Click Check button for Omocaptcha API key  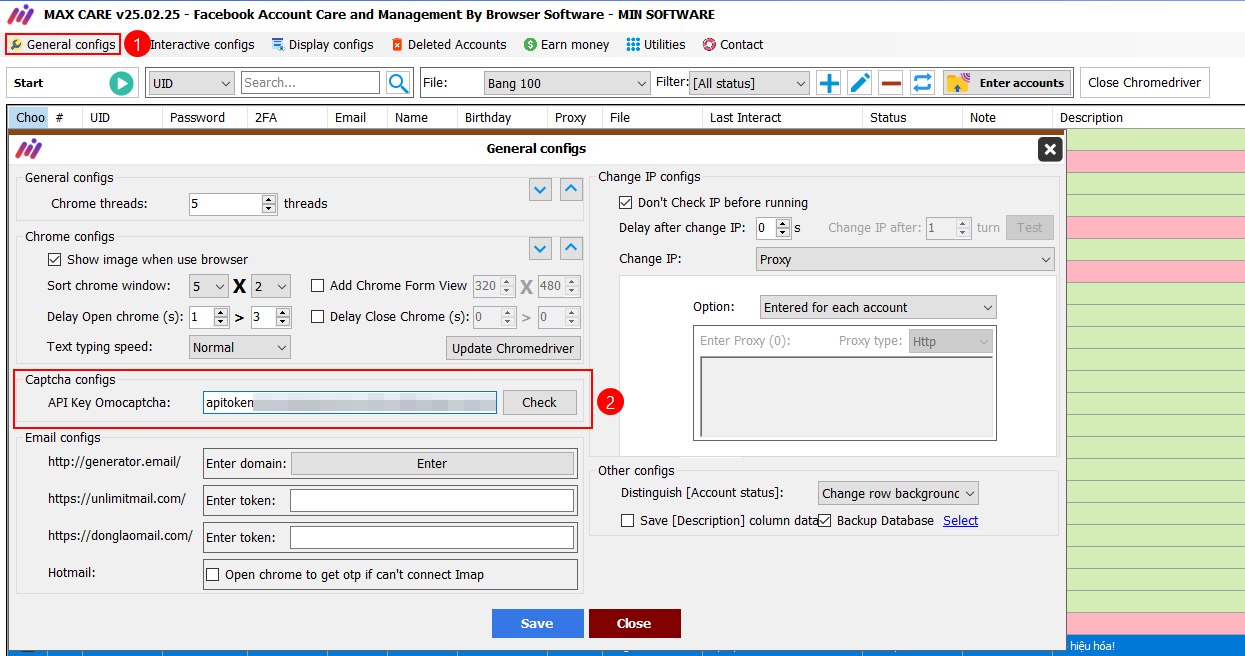[x=539, y=402]
